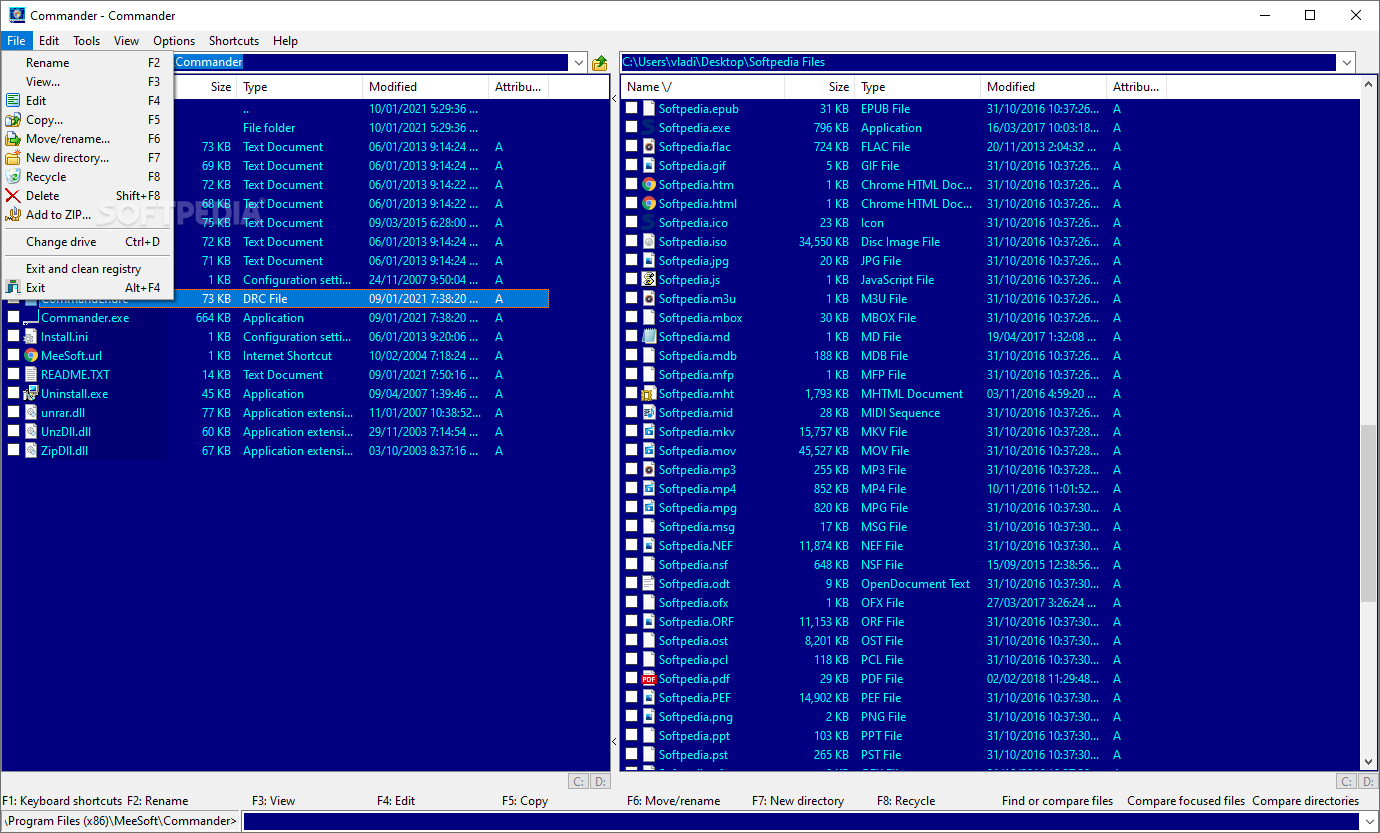Viewport: 1380px width, 833px height.
Task: Click the Install.ini settings file icon
Action: click(x=31, y=336)
